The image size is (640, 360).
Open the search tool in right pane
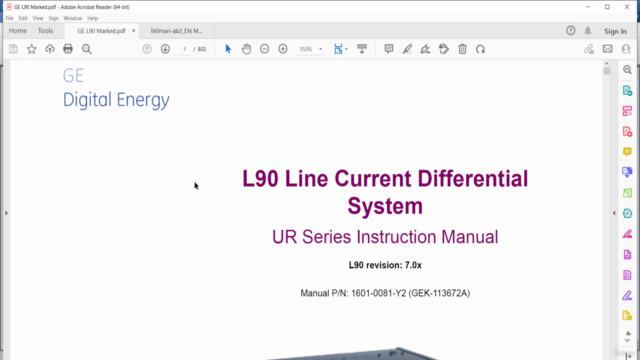pos(627,70)
